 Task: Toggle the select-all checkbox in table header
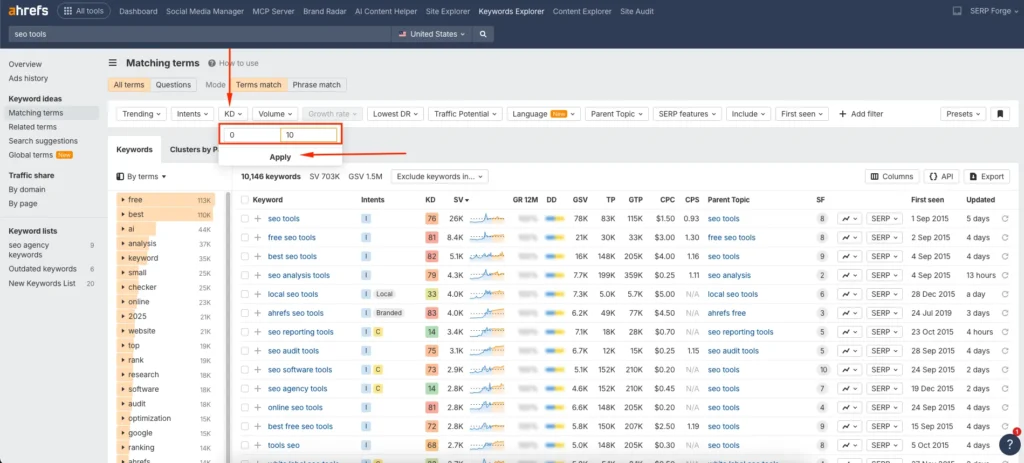pos(245,200)
